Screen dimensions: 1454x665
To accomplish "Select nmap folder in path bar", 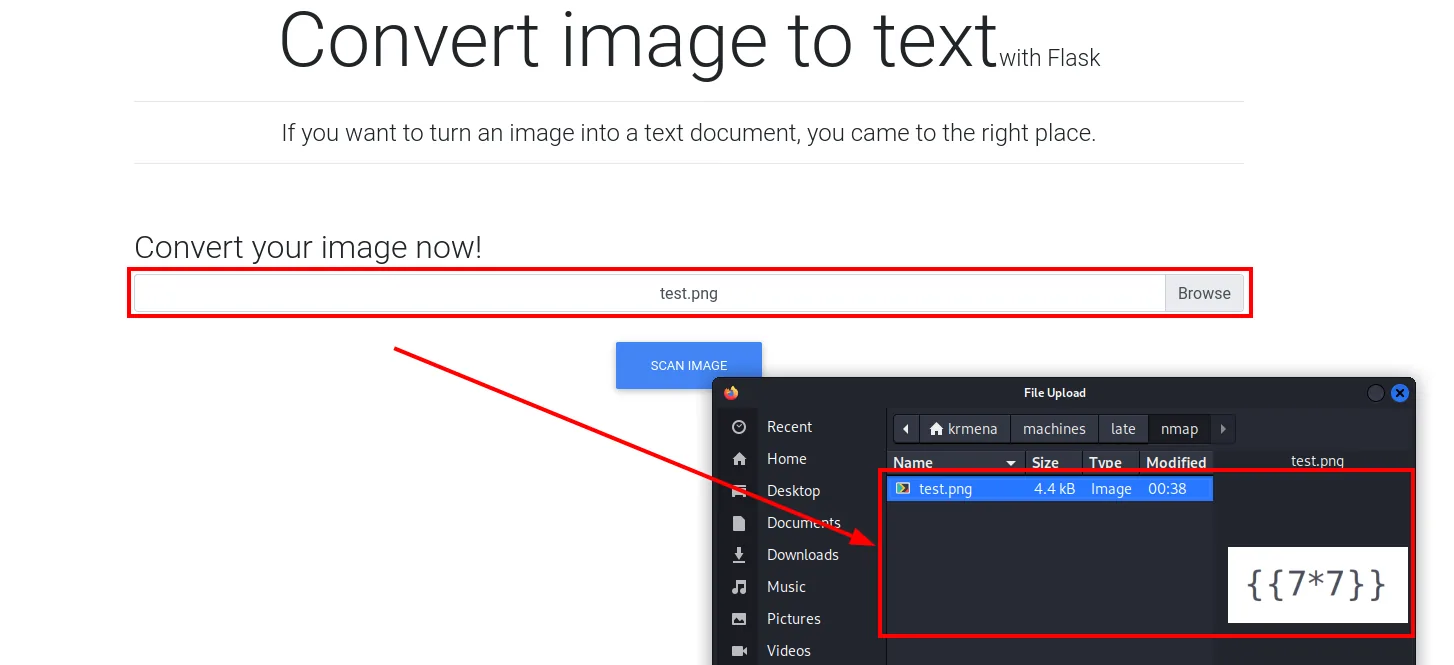I will pos(1179,429).
